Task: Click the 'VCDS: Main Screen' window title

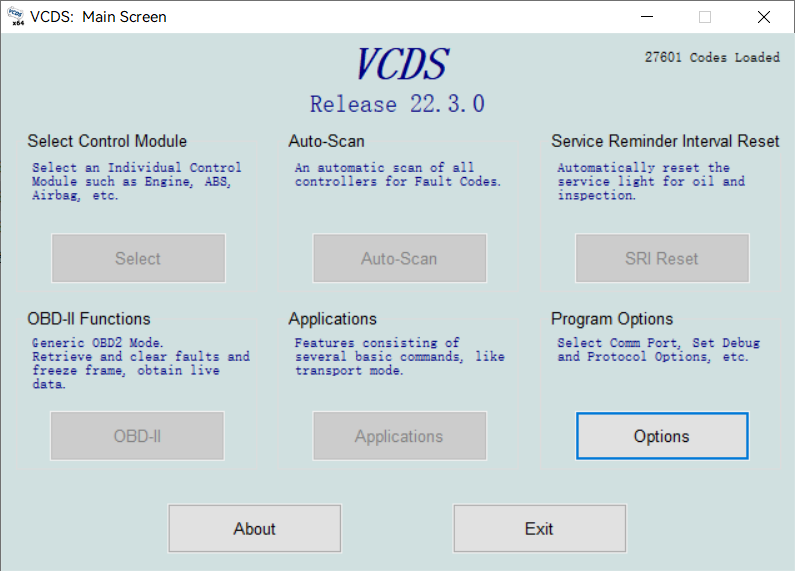Action: coord(98,17)
